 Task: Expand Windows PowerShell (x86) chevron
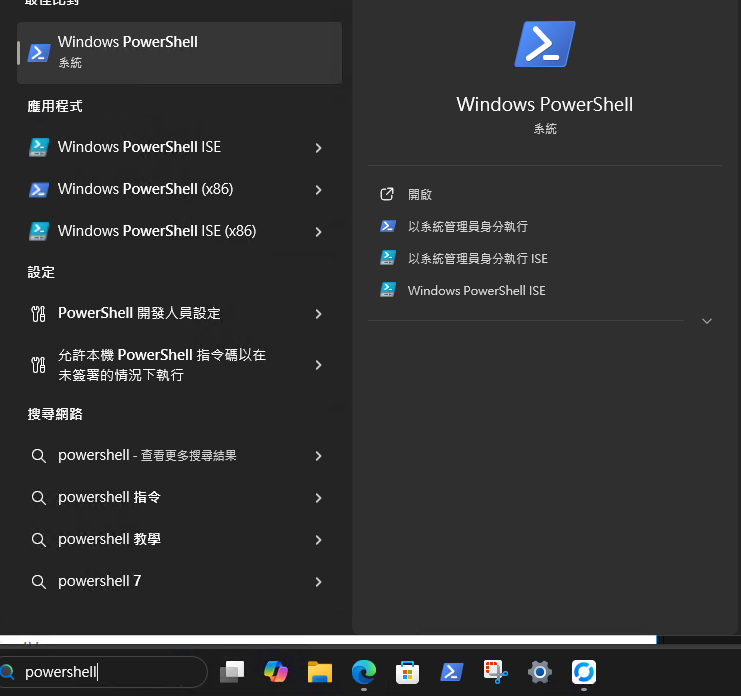click(319, 190)
